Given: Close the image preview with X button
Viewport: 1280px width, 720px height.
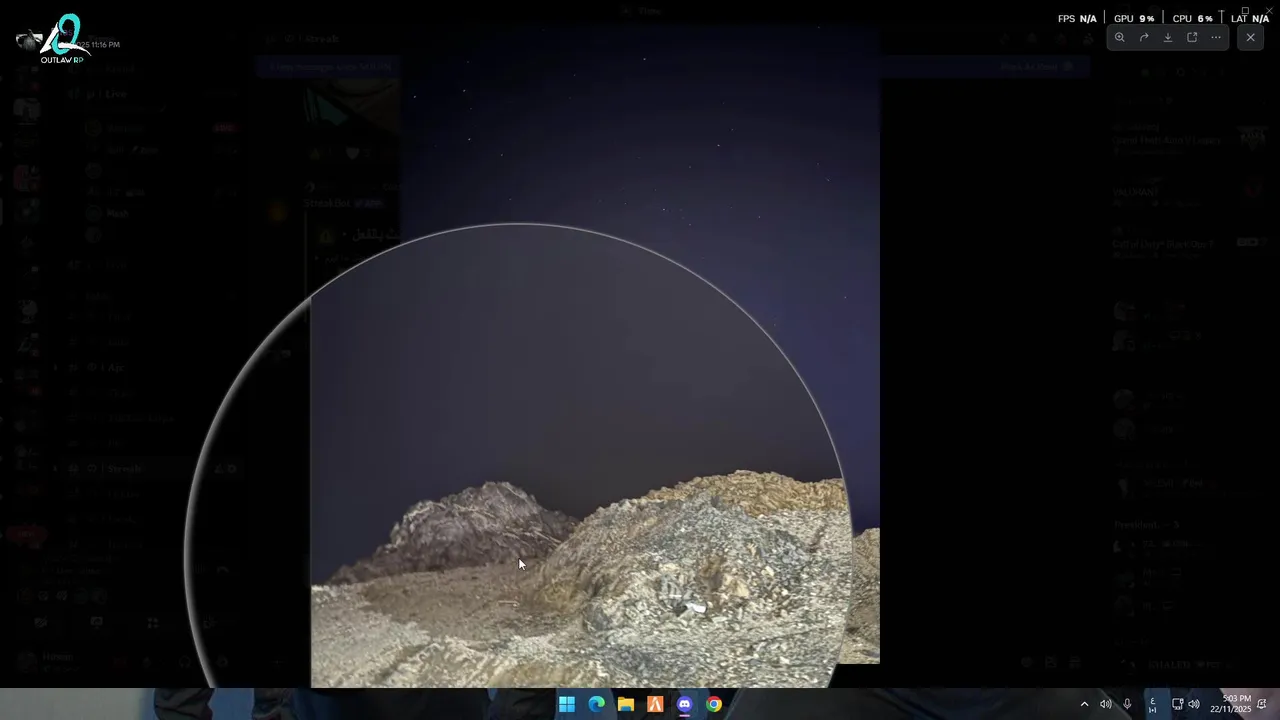Looking at the screenshot, I should coord(1250,38).
